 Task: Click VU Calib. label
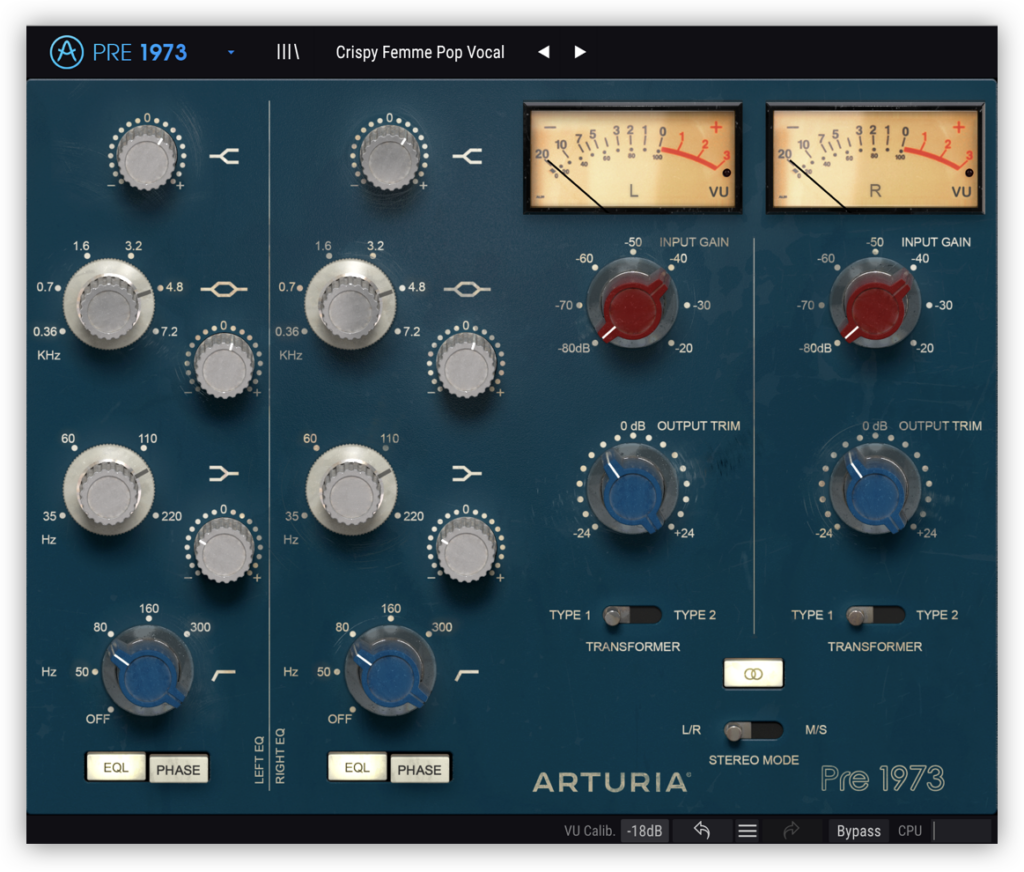[589, 831]
